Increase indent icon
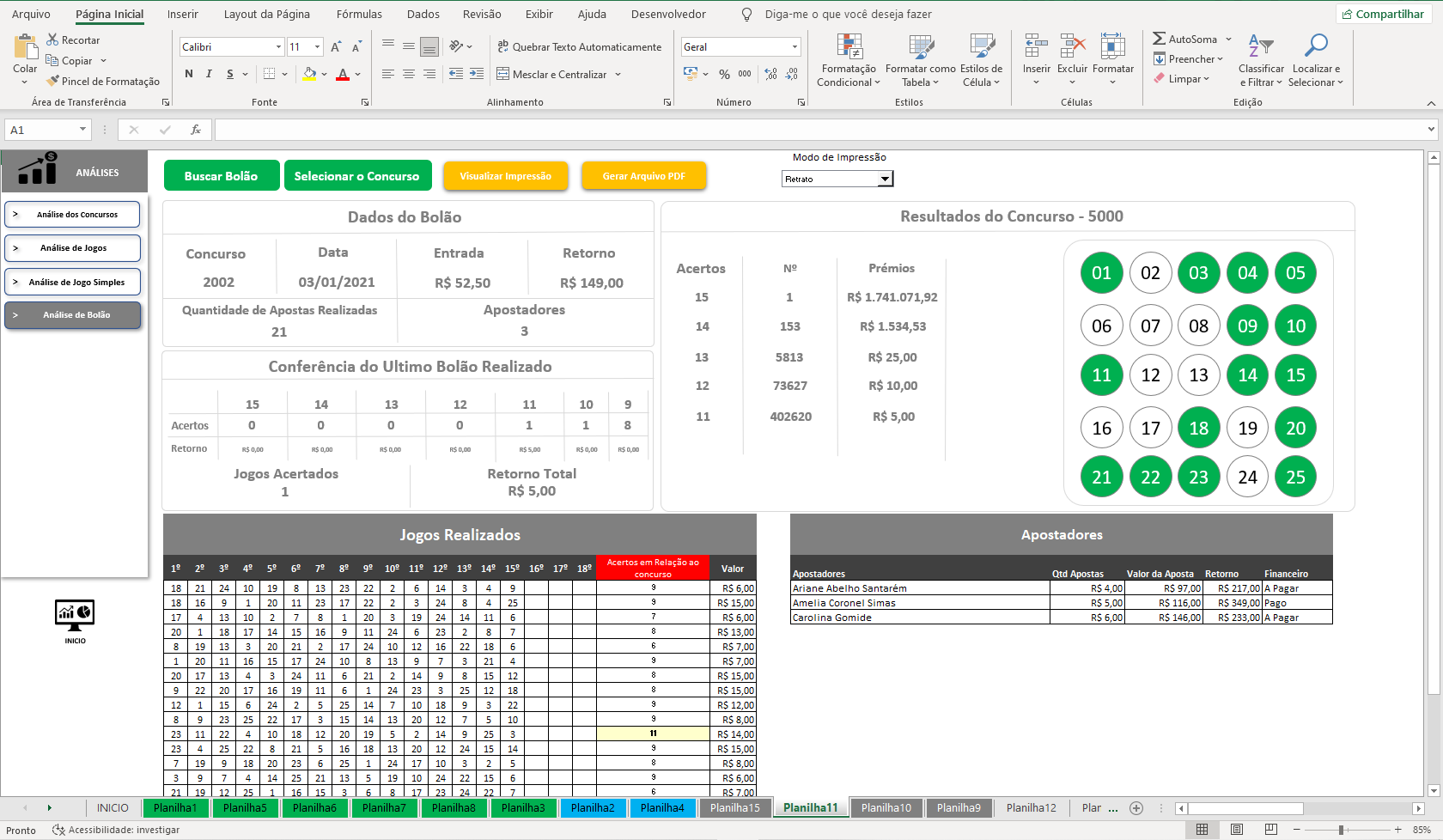Viewport: 1443px width, 840px height. click(477, 74)
